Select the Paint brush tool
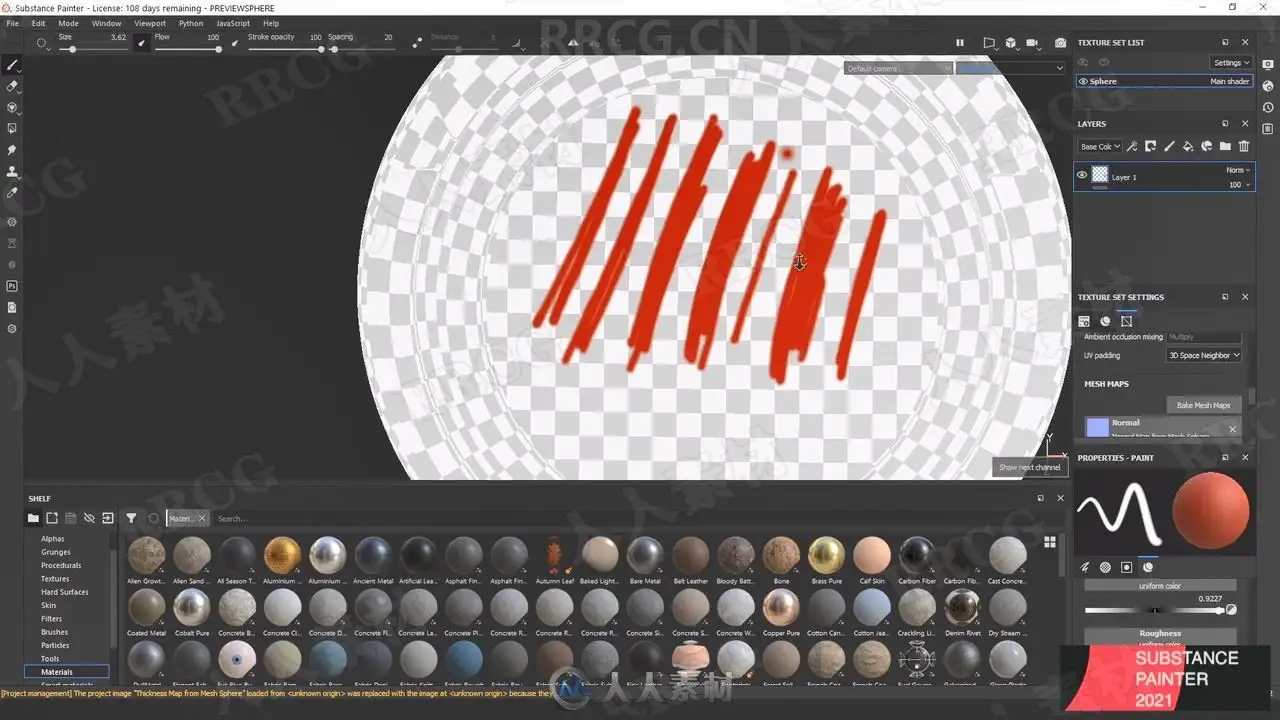The image size is (1280, 720). pyautogui.click(x=12, y=65)
